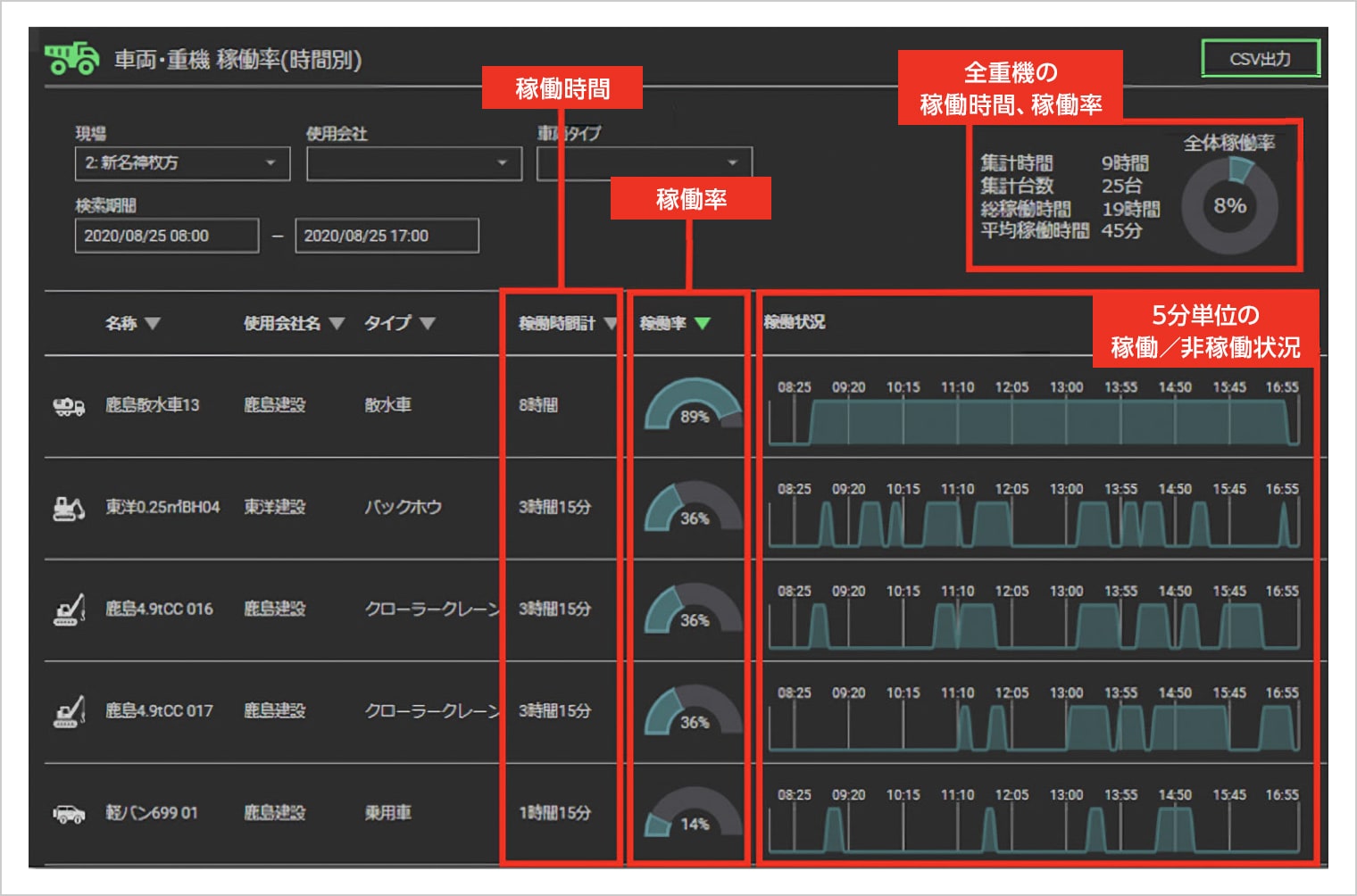Click the 散水車 type cell
Image resolution: width=1357 pixels, height=896 pixels.
pos(387,405)
